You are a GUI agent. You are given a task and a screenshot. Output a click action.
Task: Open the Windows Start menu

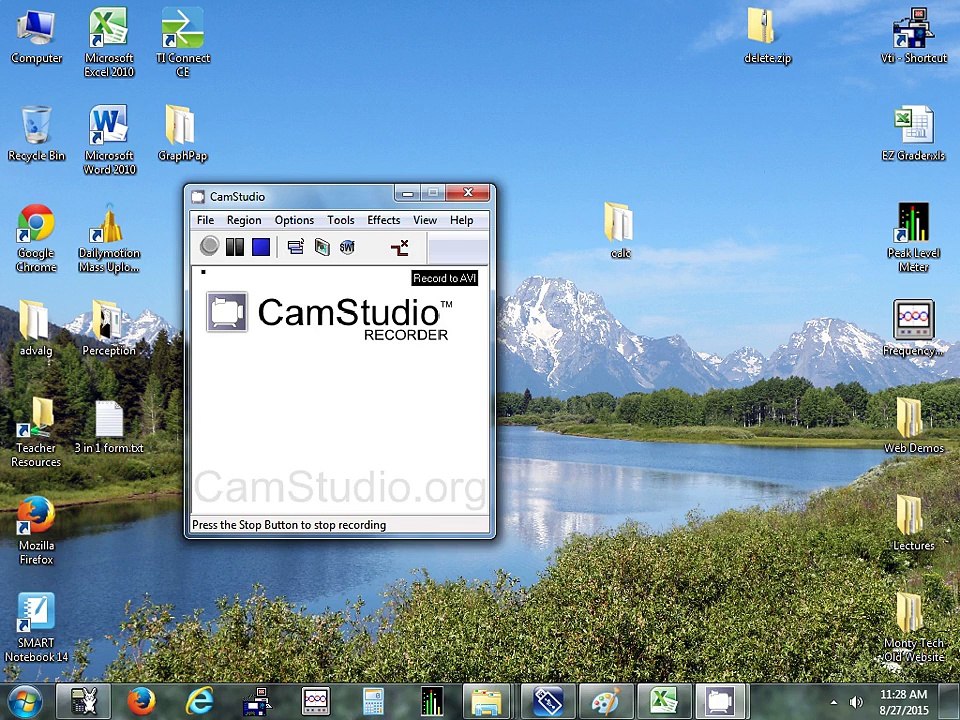(x=25, y=701)
